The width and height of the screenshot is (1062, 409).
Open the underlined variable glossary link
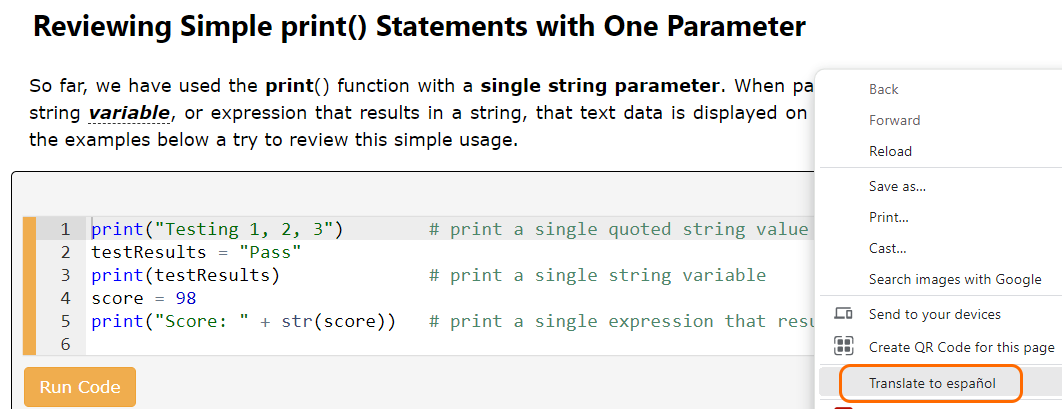point(129,113)
